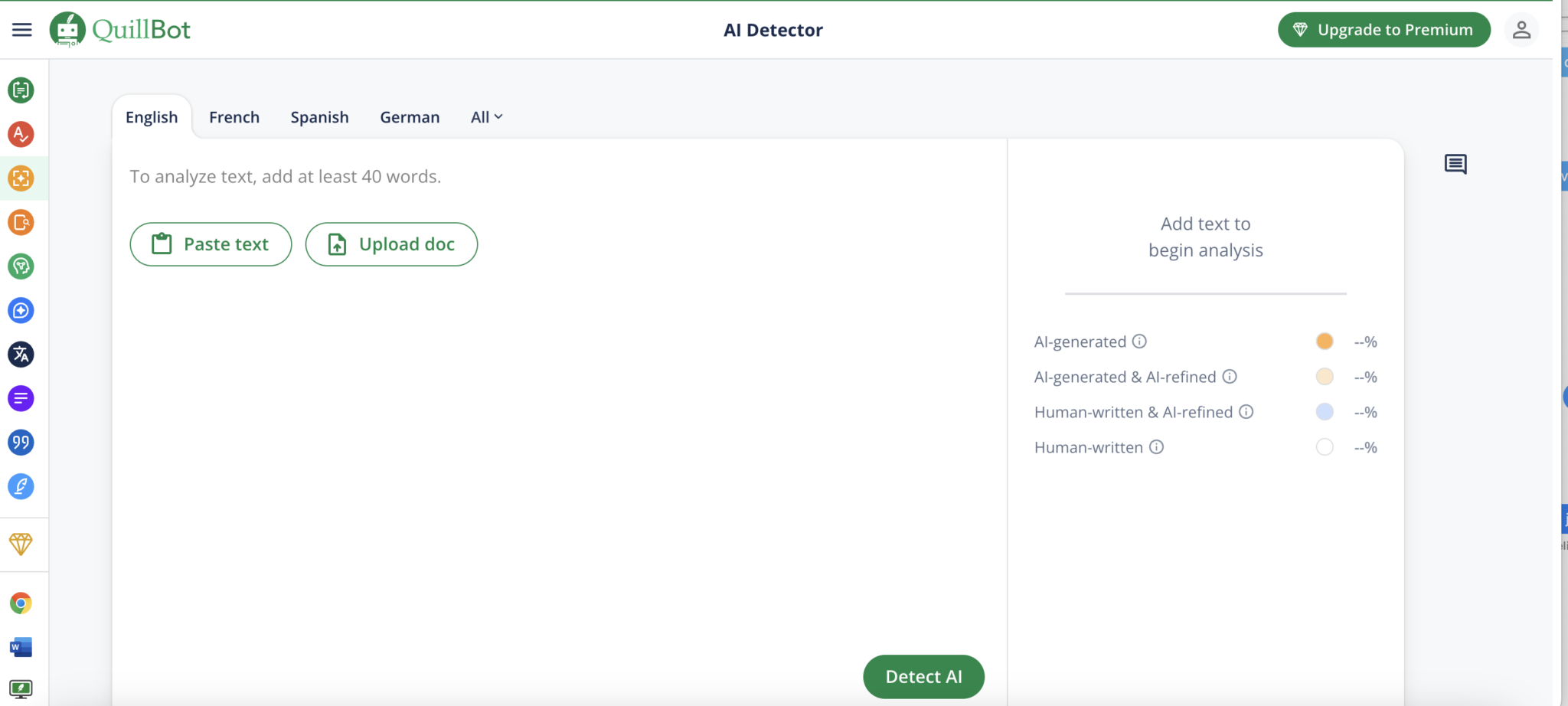1568x706 pixels.
Task: Click the orange AI-generated color dot
Action: coord(1325,342)
